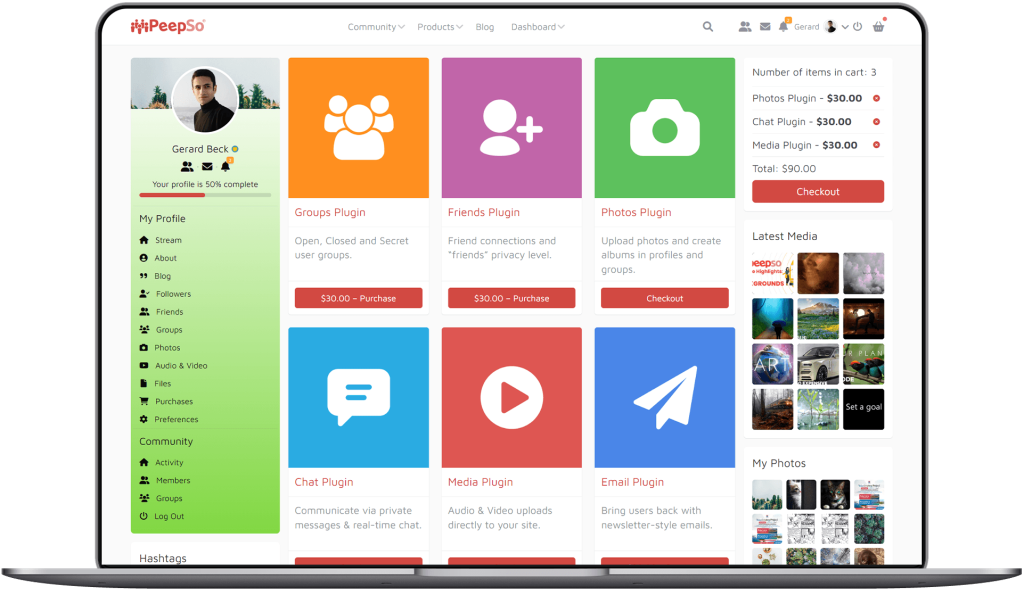Purchase Friends Plugin for $30.00
Viewport: 1024px width, 595px height.
(511, 298)
